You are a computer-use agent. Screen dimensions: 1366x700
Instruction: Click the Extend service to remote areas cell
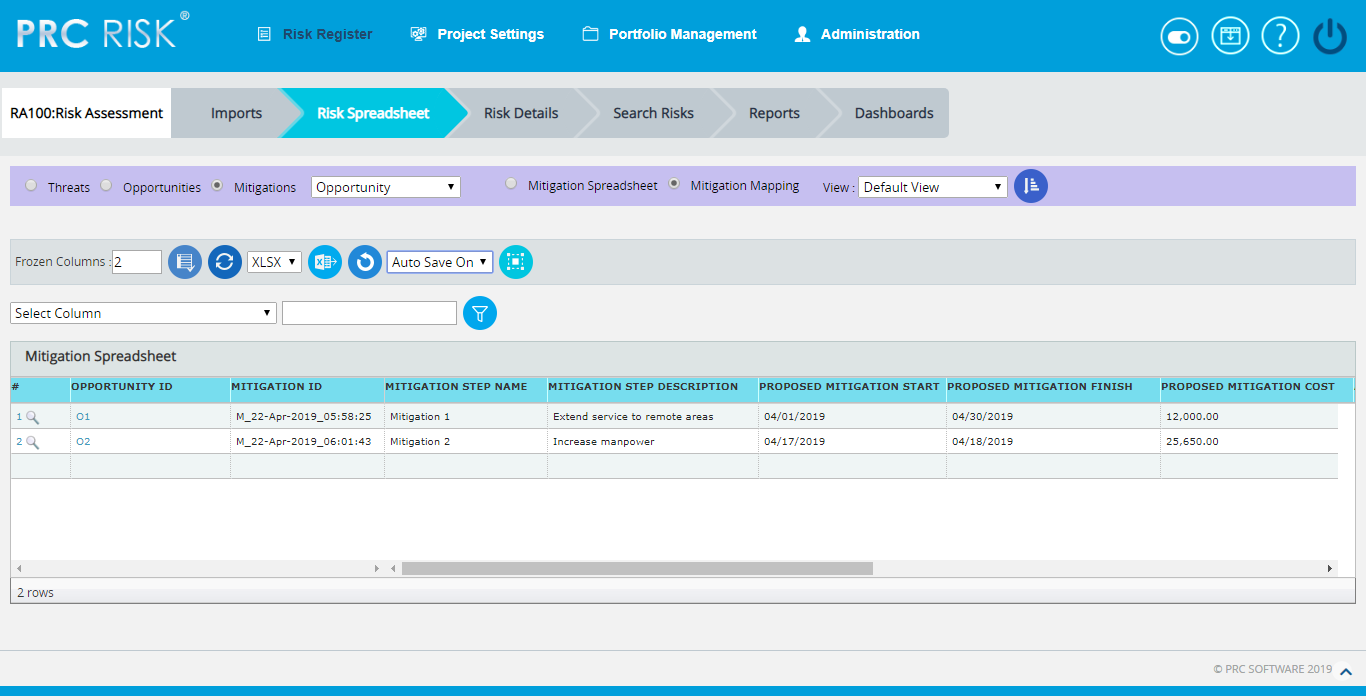click(652, 417)
